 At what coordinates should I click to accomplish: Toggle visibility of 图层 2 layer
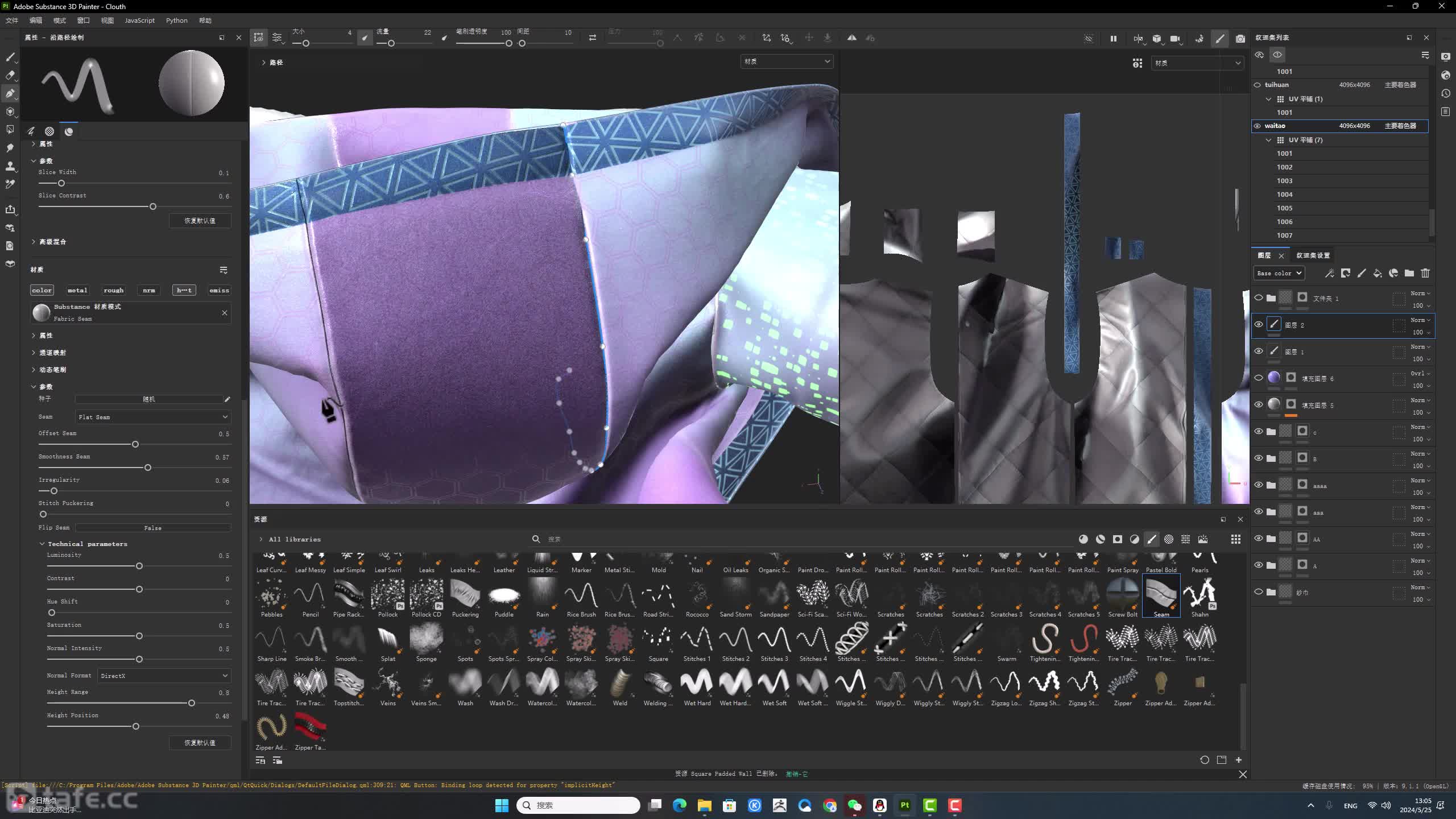[x=1259, y=325]
